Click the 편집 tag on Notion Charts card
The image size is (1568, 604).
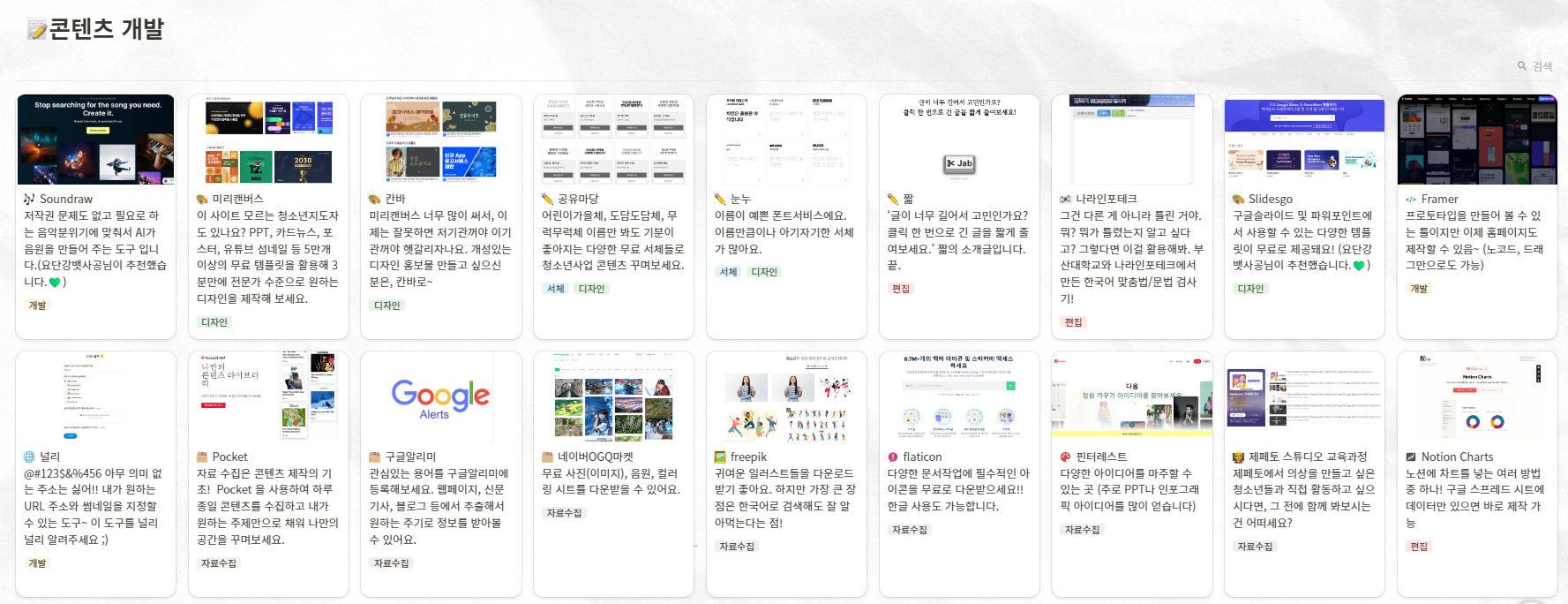(1419, 547)
